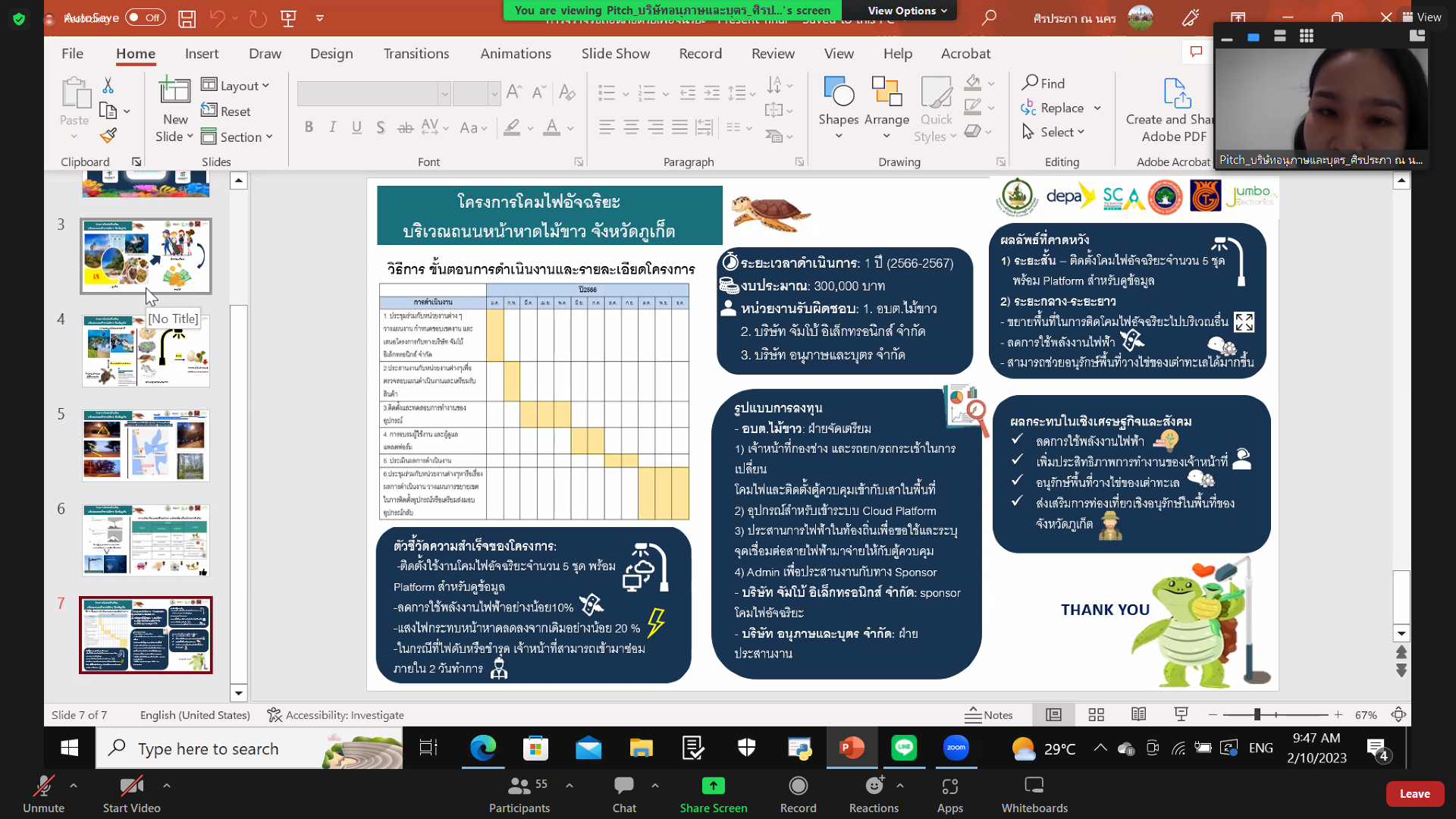The width and height of the screenshot is (1456, 819).
Task: Open the Slide Show tab
Action: [x=616, y=53]
